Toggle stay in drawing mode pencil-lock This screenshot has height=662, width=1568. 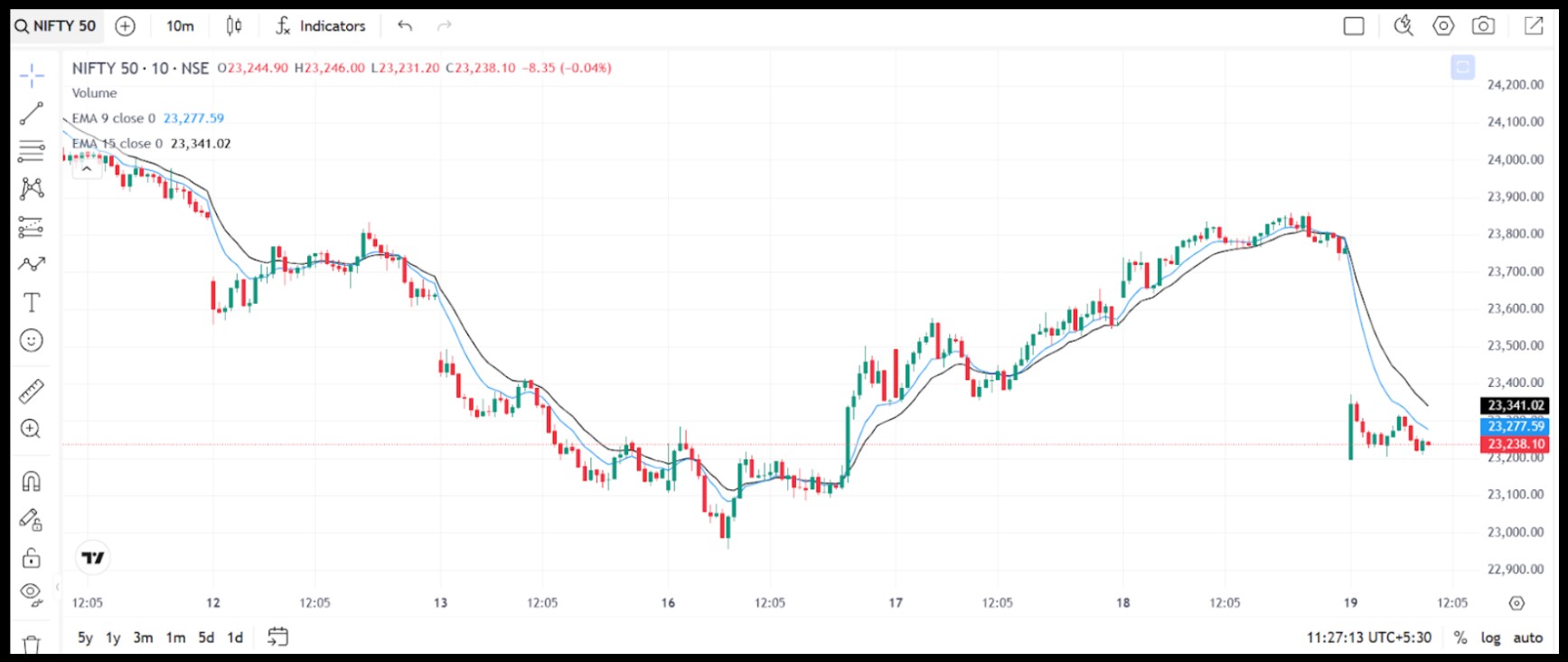point(32,519)
